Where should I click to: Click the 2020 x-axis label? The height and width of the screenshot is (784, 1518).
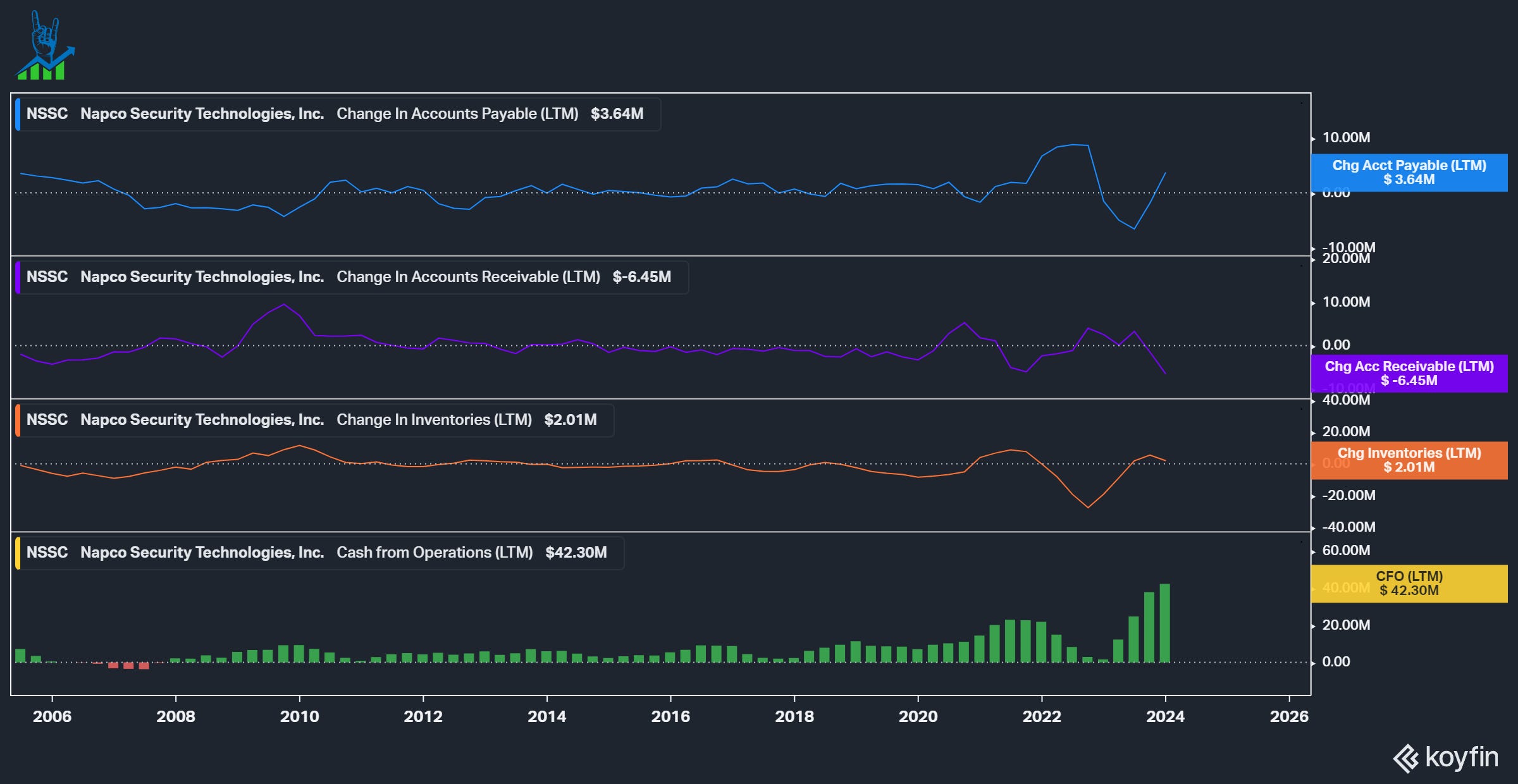pos(918,716)
